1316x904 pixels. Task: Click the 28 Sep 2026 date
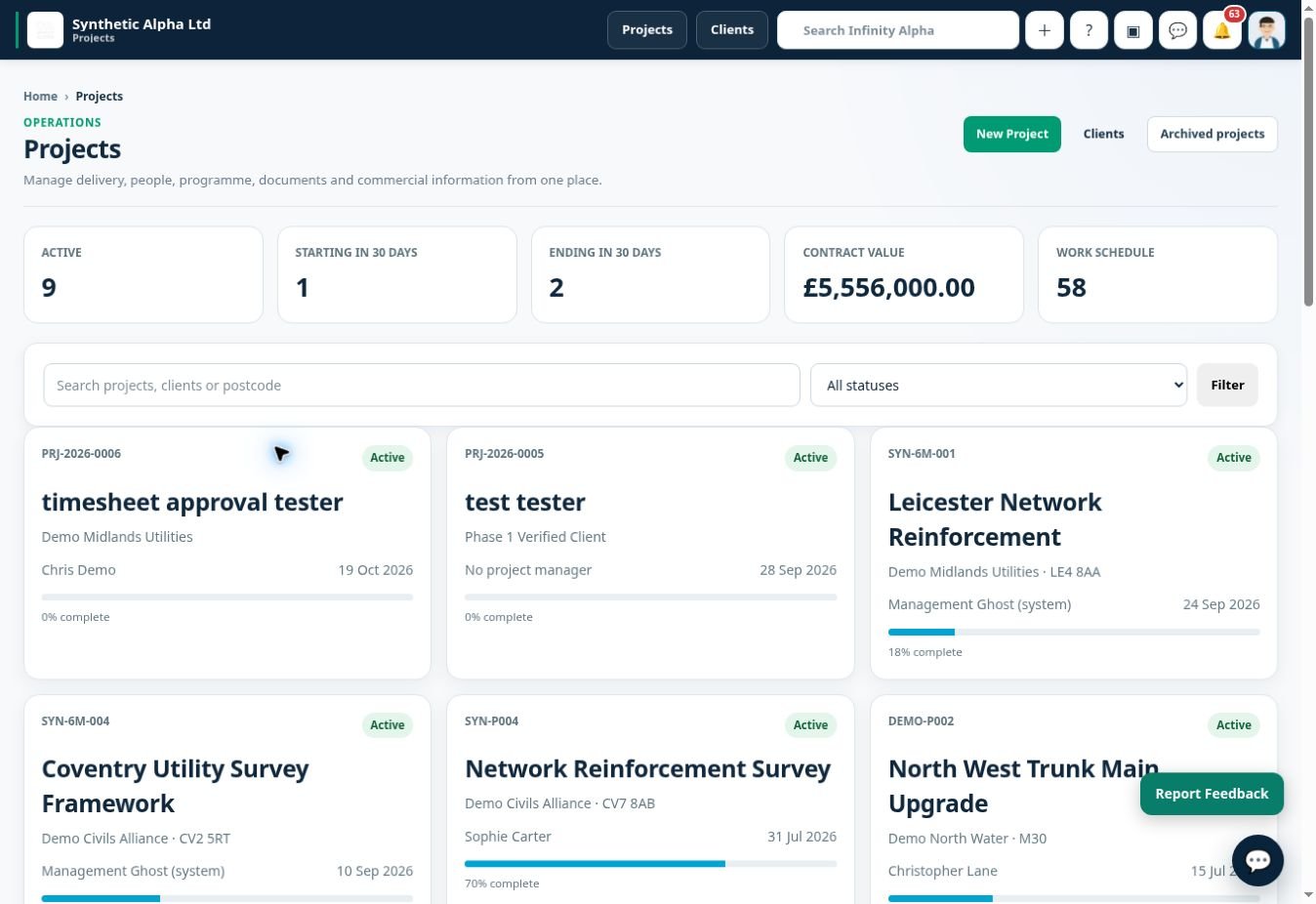(798, 570)
